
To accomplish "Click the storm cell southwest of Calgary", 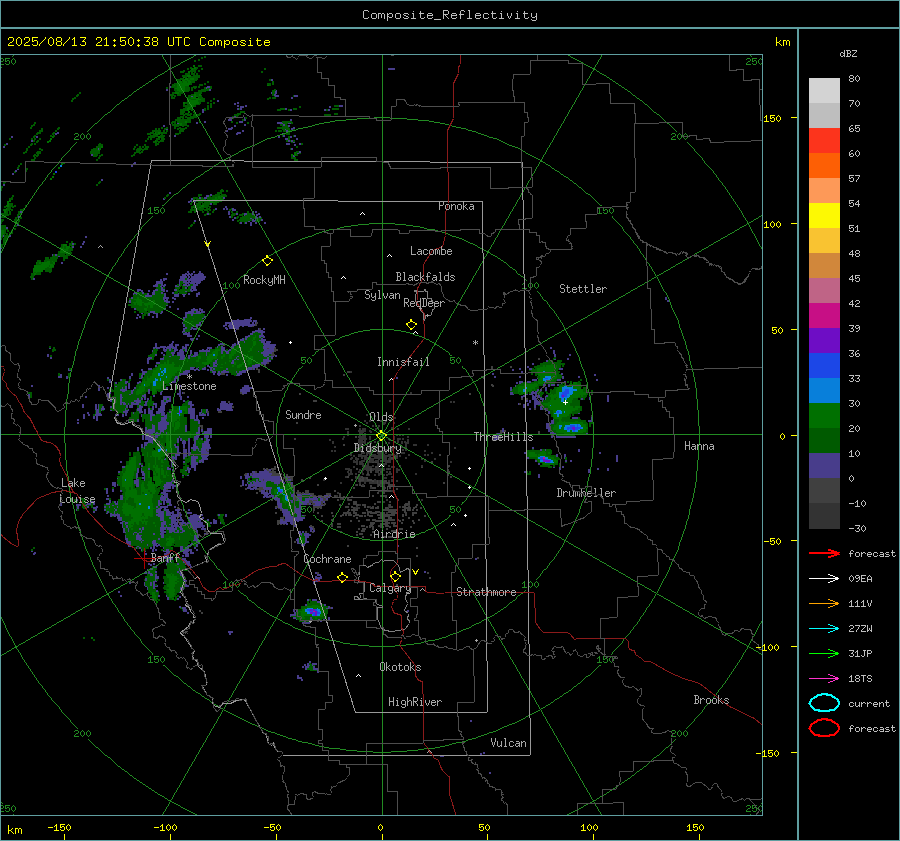I will [312, 611].
